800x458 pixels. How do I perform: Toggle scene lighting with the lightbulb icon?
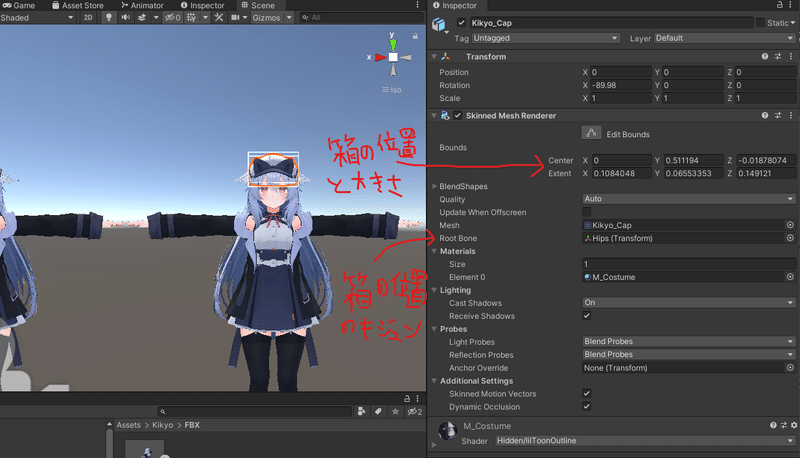[108, 17]
